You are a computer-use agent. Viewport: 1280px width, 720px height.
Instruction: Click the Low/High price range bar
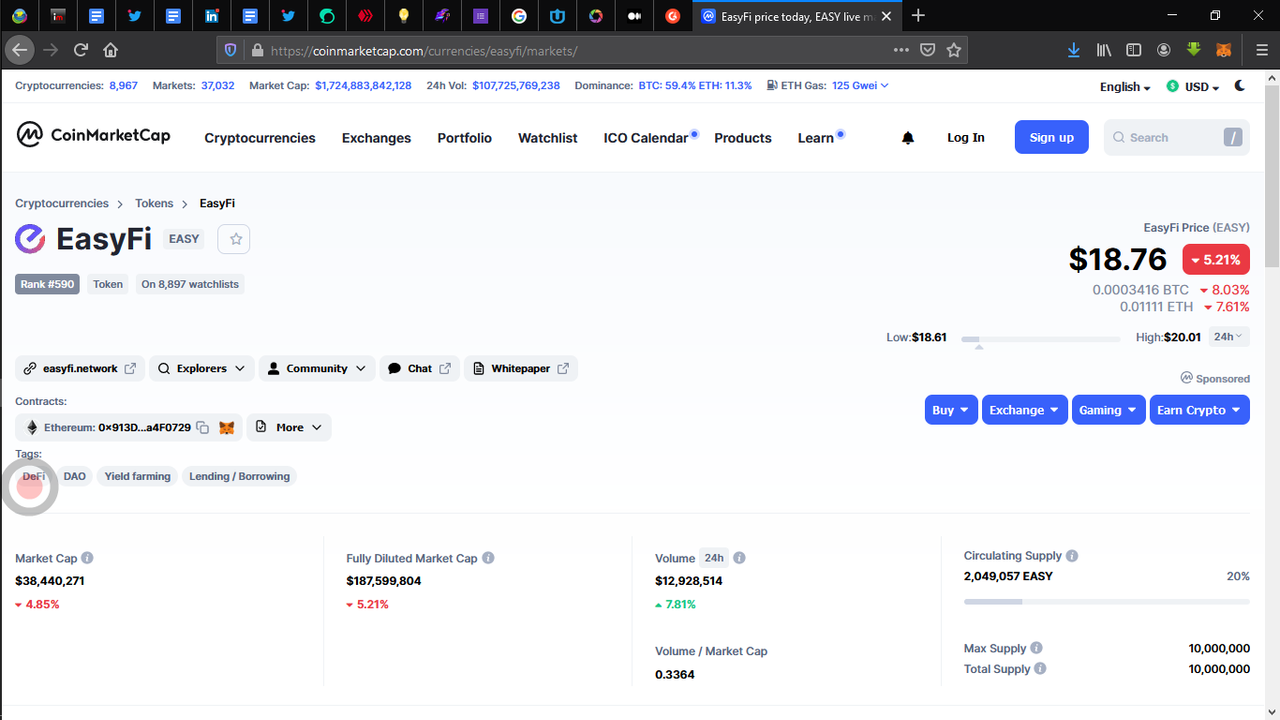(1041, 340)
